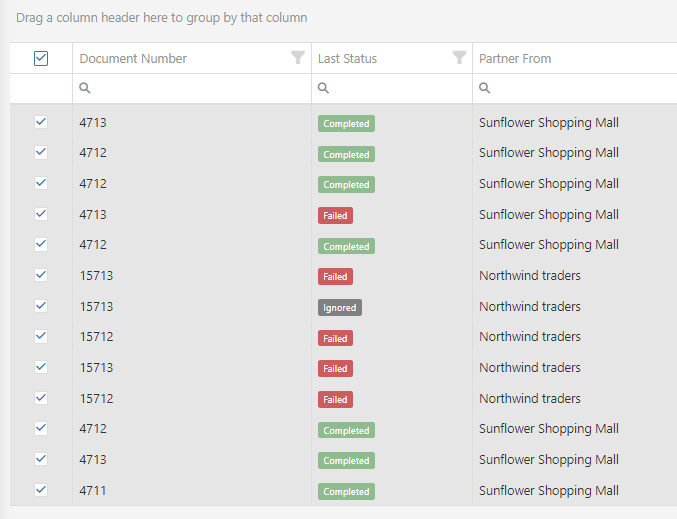Focus the Partner From filter text field
The image size is (677, 519).
point(580,89)
